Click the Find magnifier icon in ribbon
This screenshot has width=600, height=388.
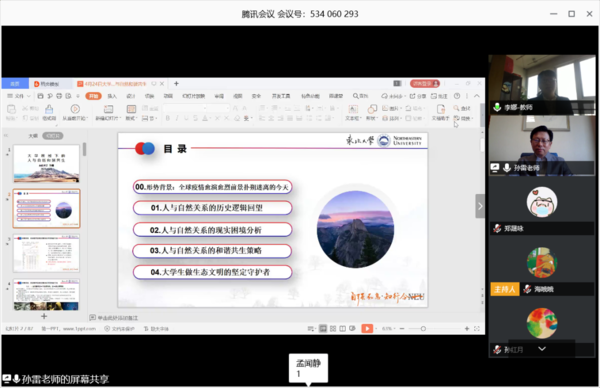point(456,108)
